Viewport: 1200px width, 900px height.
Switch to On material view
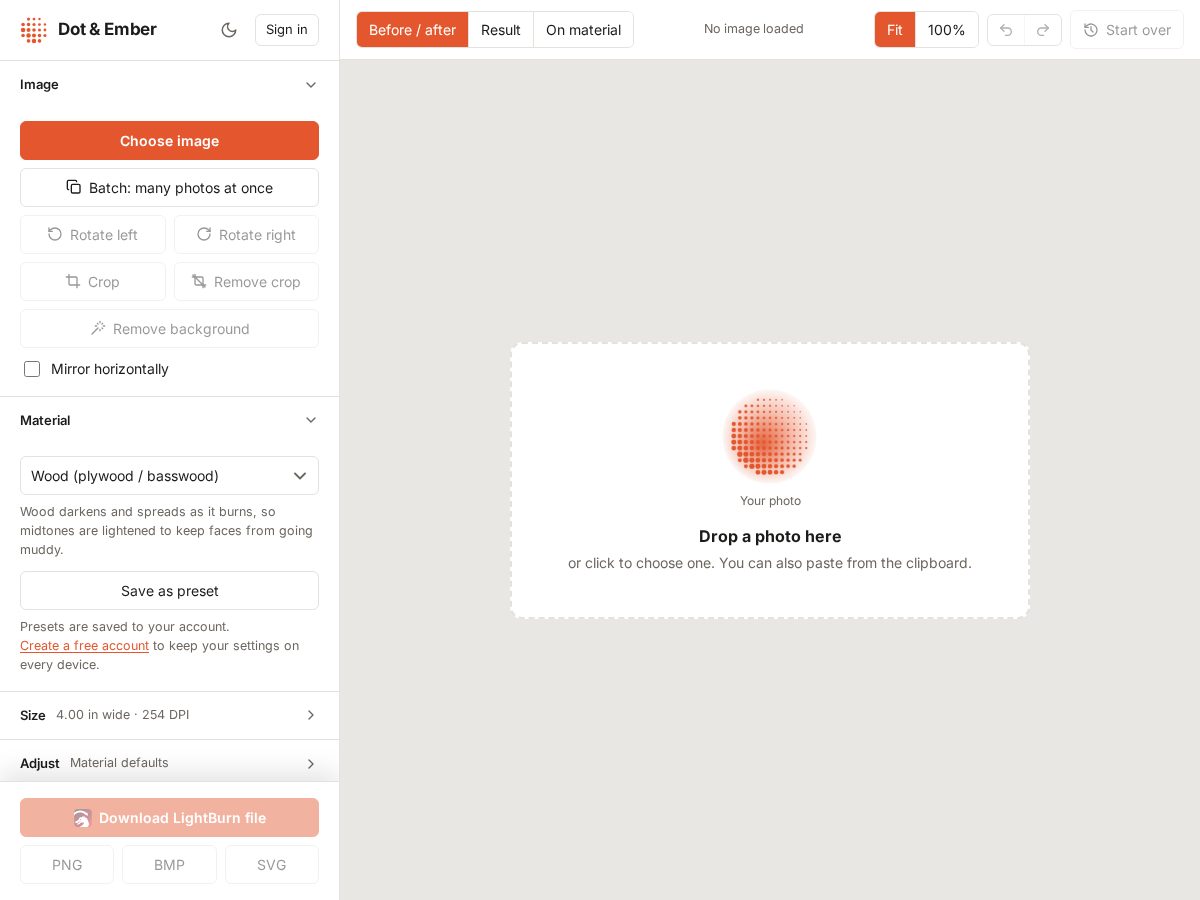click(584, 30)
